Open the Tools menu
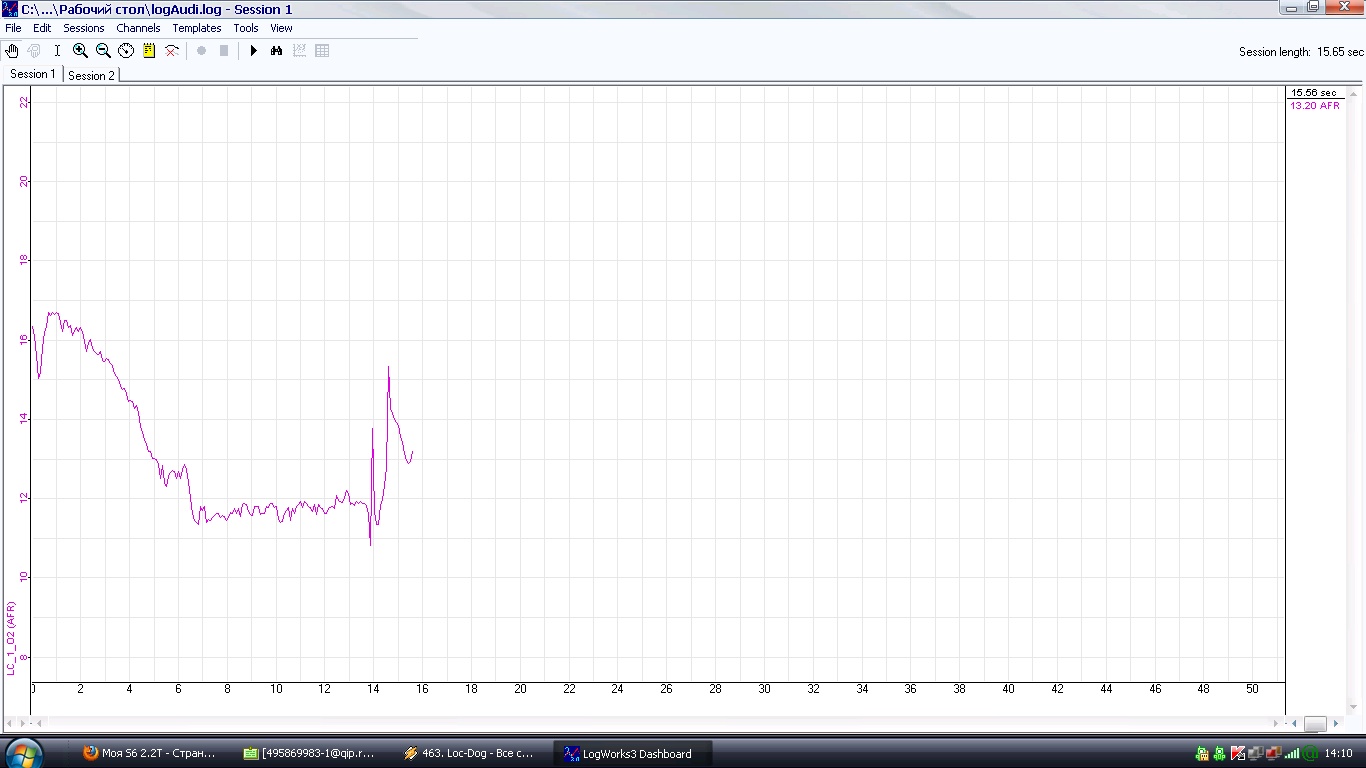Screen dimensions: 1366x768 coord(246,28)
